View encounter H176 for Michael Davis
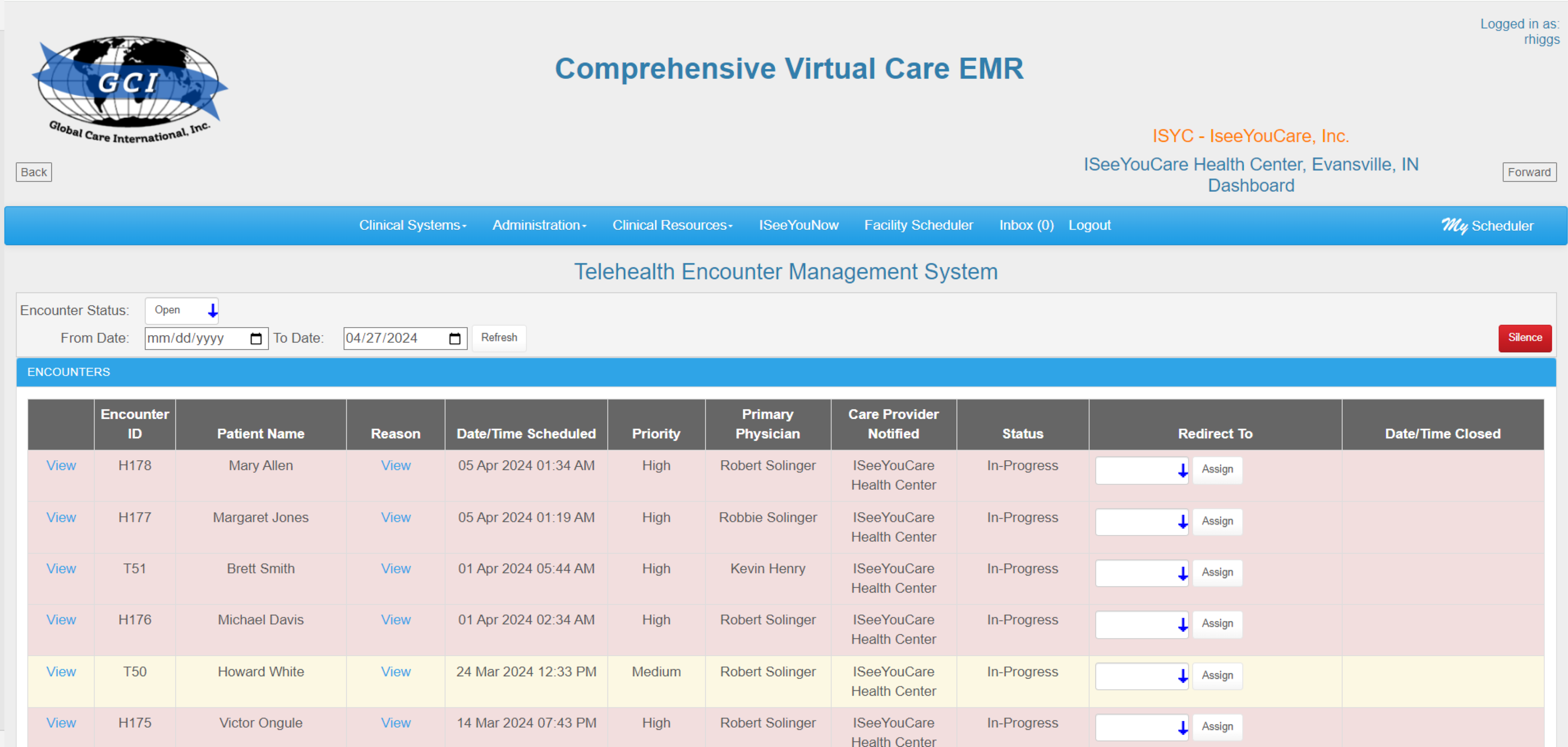Screen dimensions: 1568x747 pyautogui.click(x=61, y=620)
